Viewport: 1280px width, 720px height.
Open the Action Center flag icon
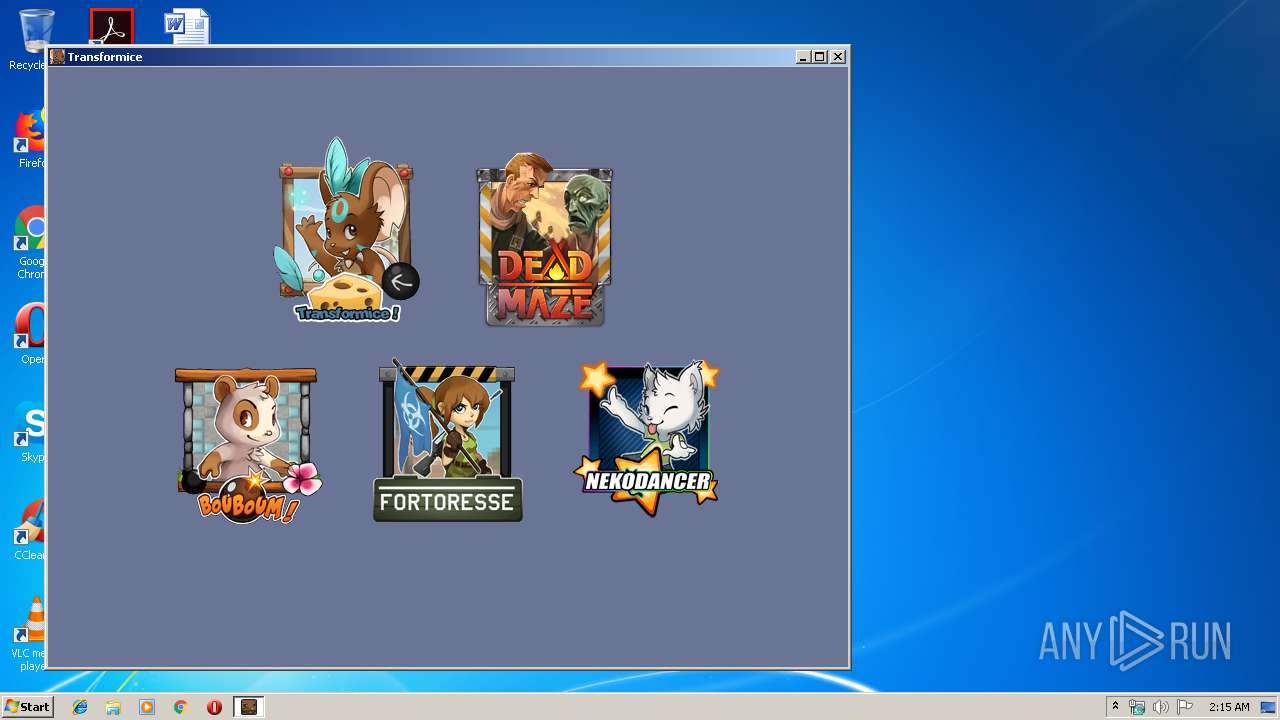(1185, 707)
